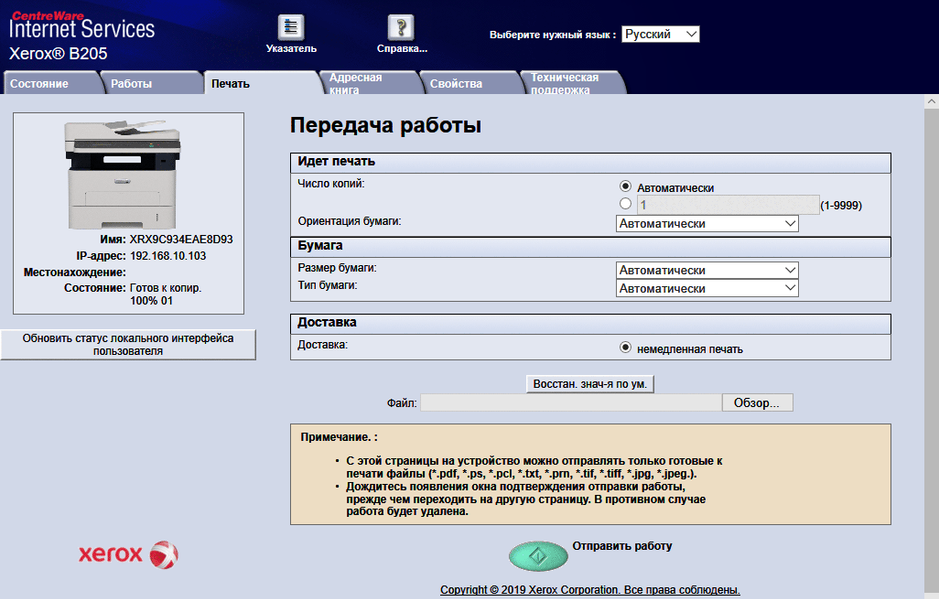Image resolution: width=939 pixels, height=599 pixels.
Task: Open the Справка help icon
Action: coord(401,28)
